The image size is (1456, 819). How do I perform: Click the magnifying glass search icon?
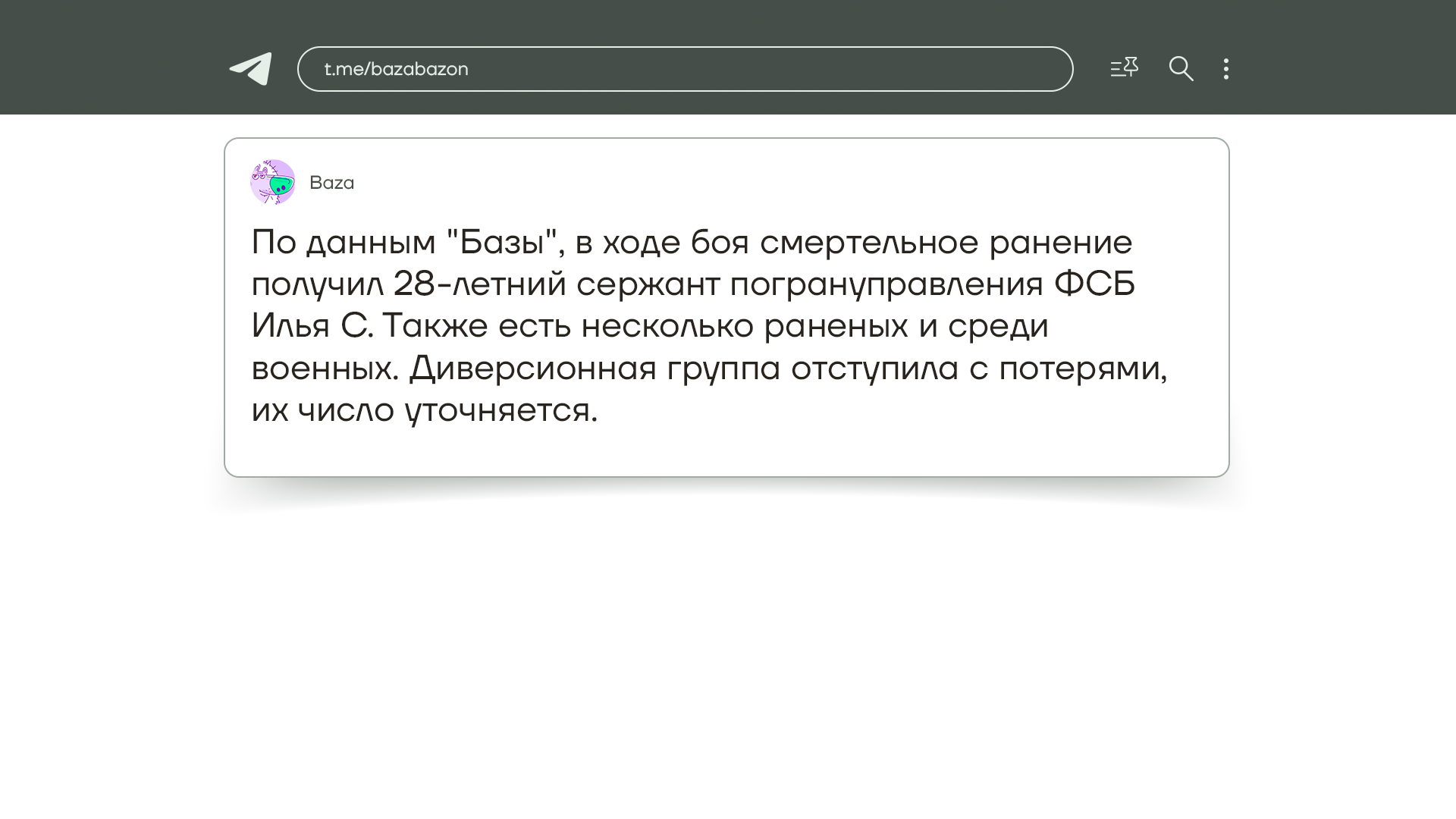pos(1181,69)
